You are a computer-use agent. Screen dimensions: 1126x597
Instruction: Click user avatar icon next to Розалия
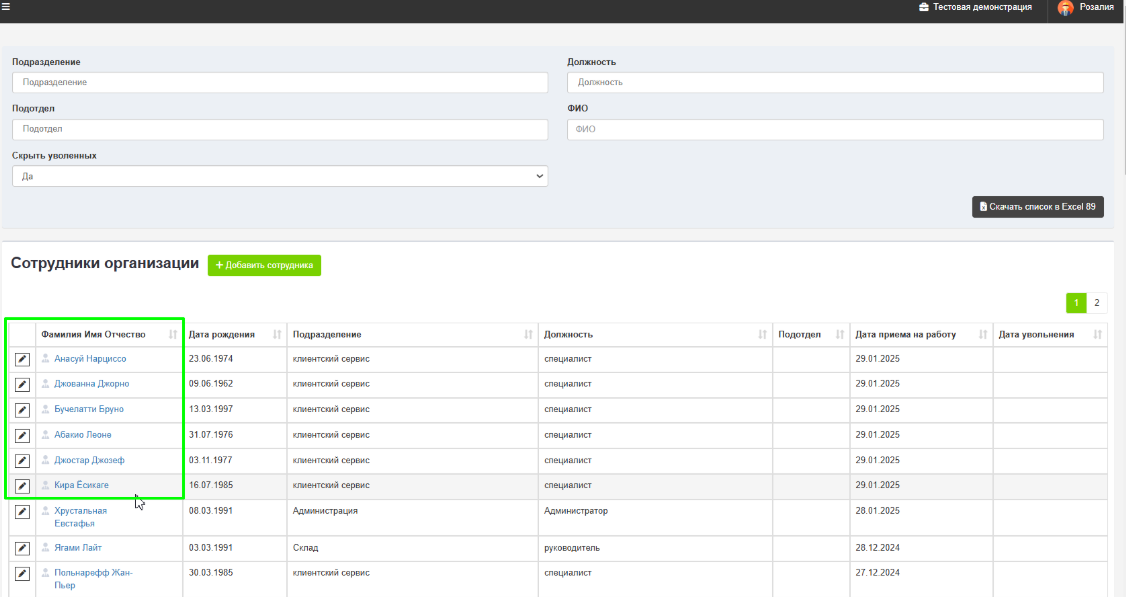point(1066,8)
